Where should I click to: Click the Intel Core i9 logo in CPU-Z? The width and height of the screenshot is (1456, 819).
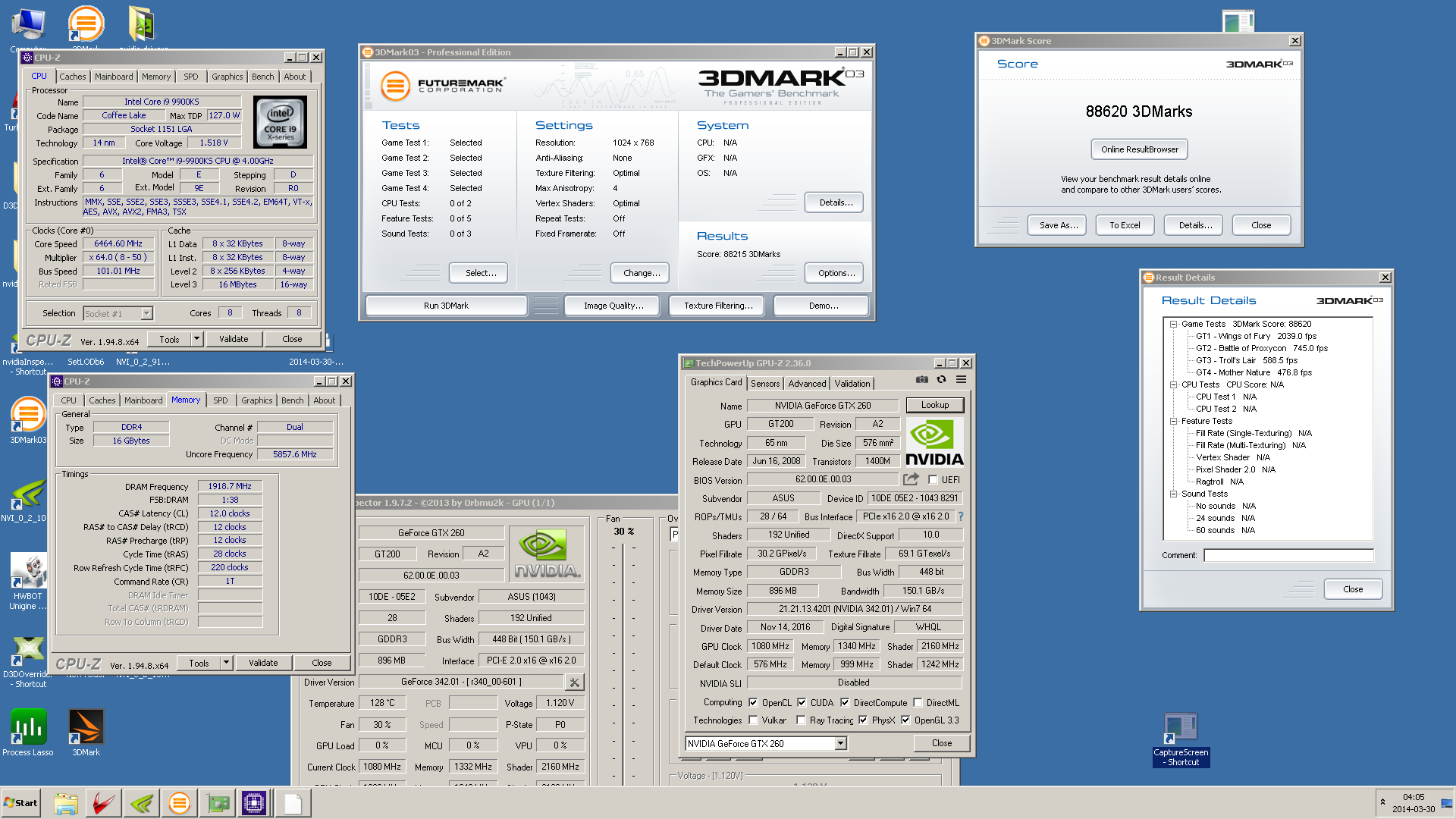click(x=280, y=121)
